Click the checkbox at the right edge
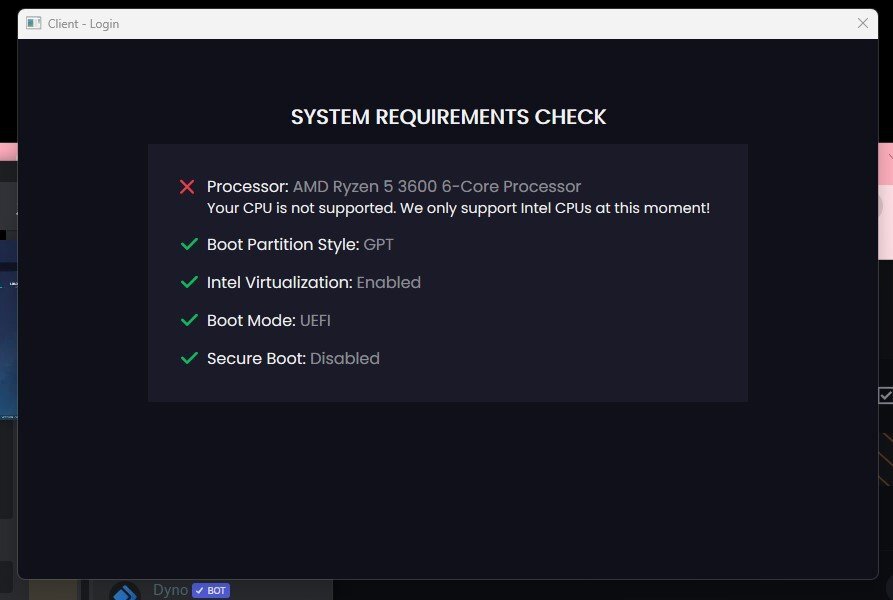This screenshot has height=600, width=893. 885,395
